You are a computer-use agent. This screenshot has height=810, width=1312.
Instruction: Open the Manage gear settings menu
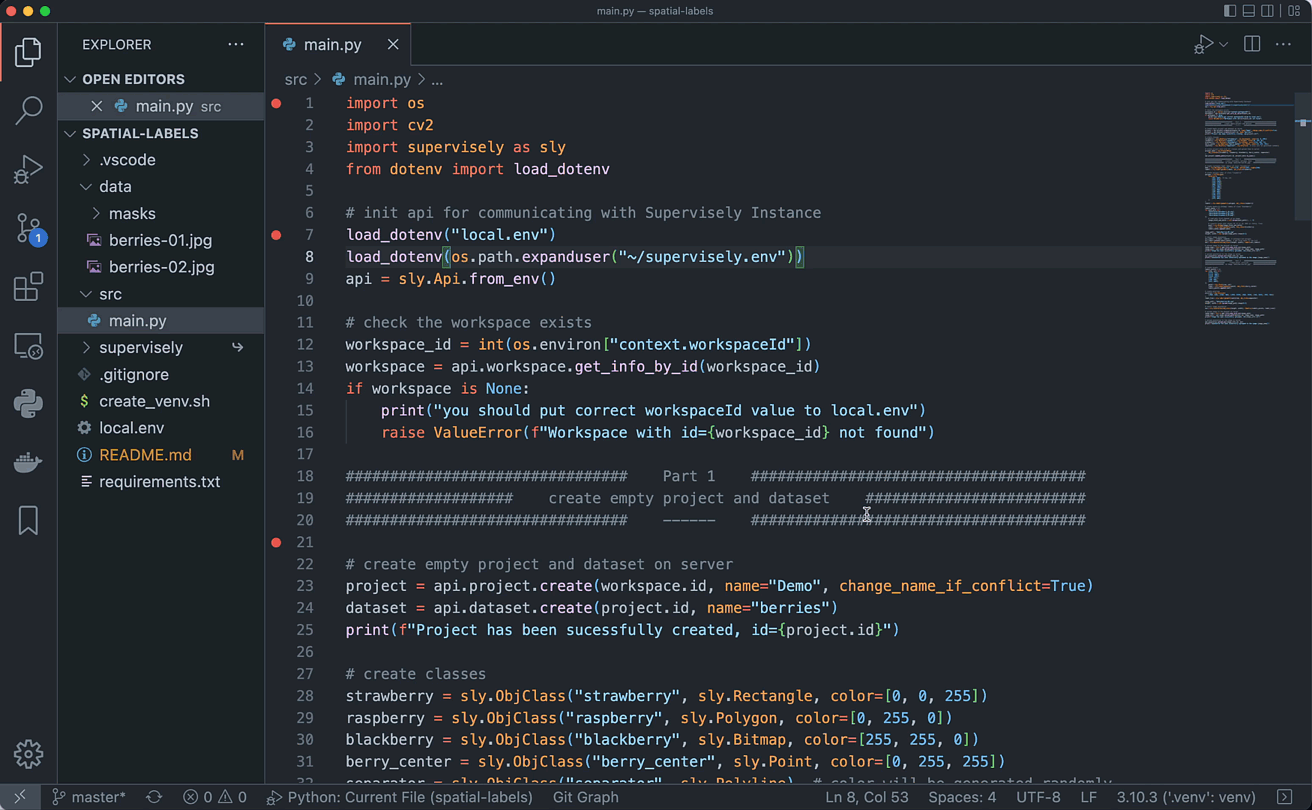coord(28,753)
